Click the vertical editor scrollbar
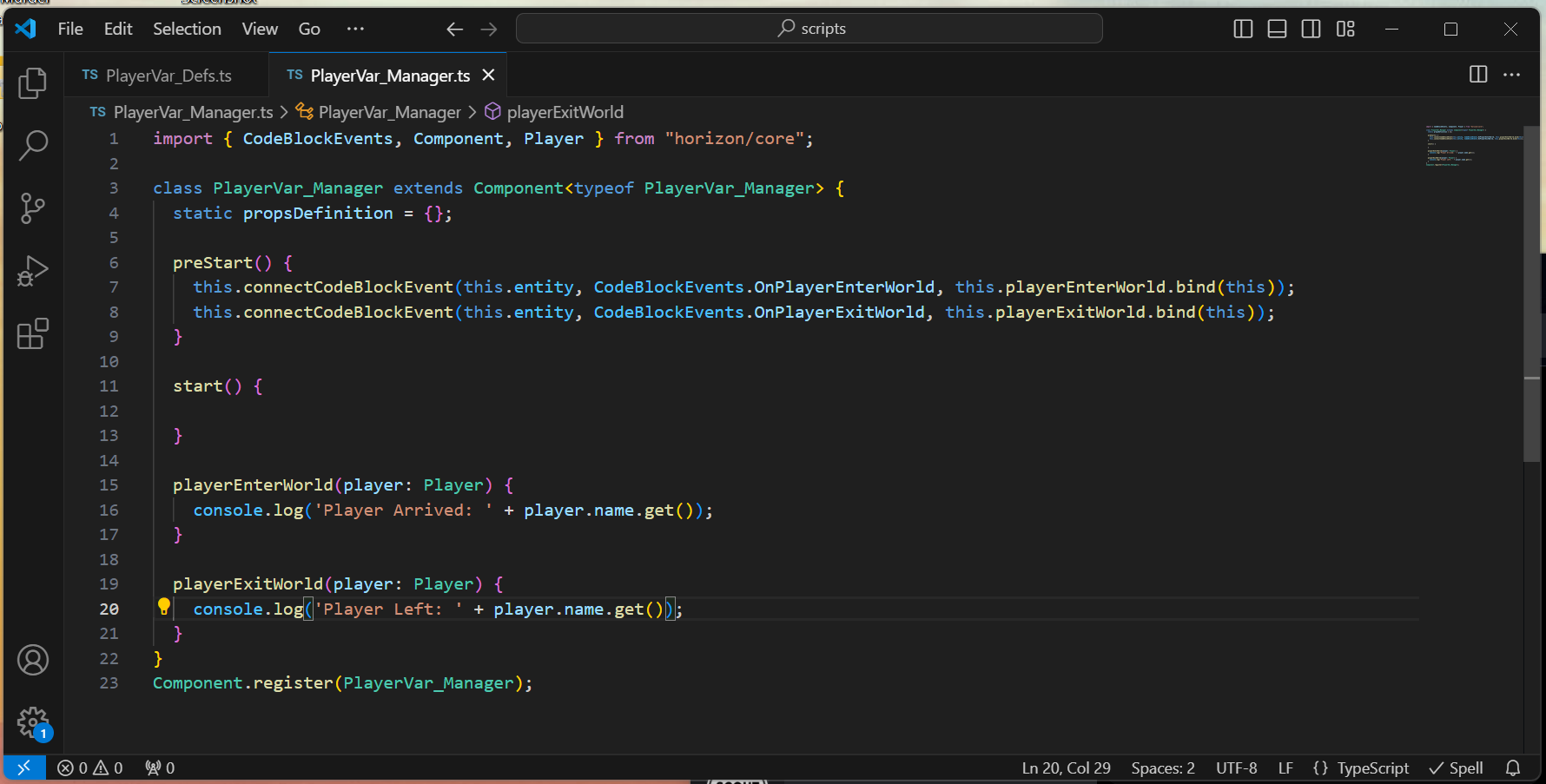The image size is (1546, 784). point(1532,293)
